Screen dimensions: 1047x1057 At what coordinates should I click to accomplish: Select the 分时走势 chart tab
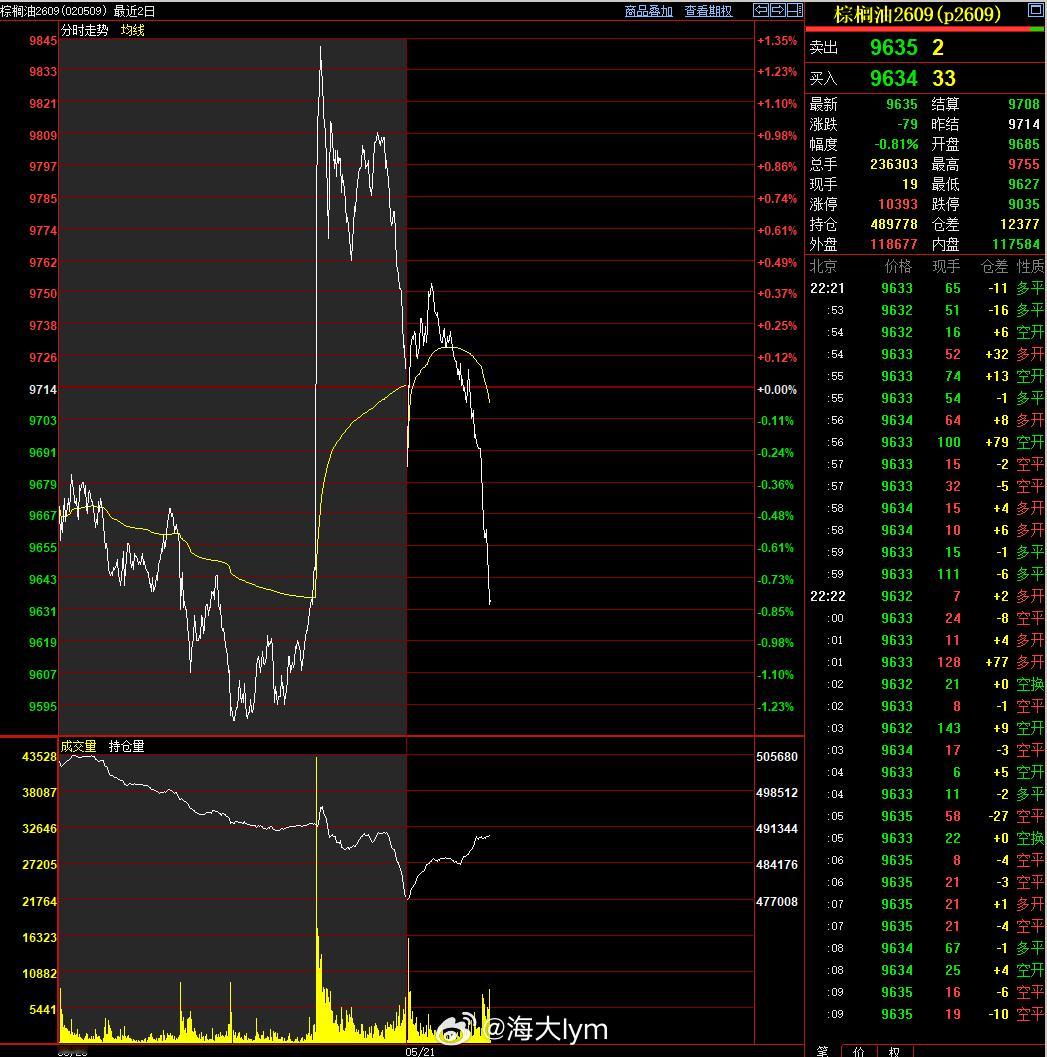[84, 30]
